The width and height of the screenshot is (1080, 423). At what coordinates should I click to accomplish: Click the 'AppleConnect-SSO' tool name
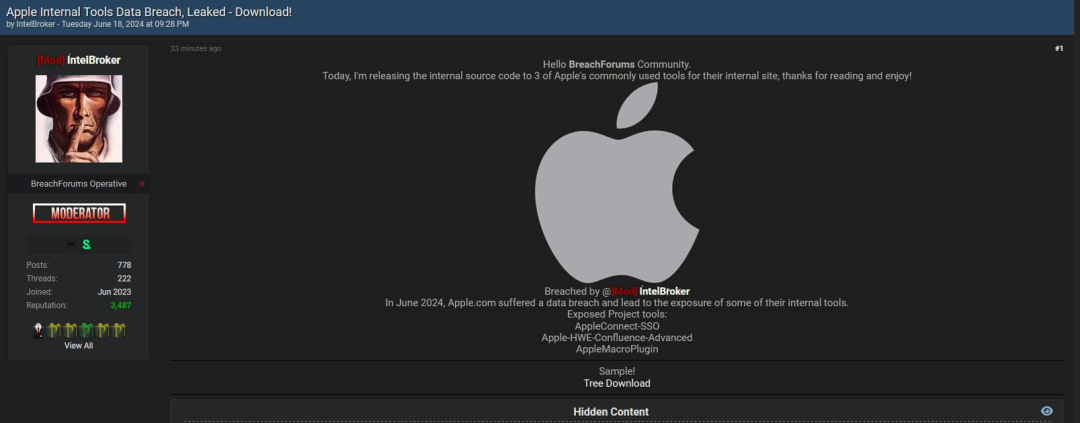pos(617,326)
